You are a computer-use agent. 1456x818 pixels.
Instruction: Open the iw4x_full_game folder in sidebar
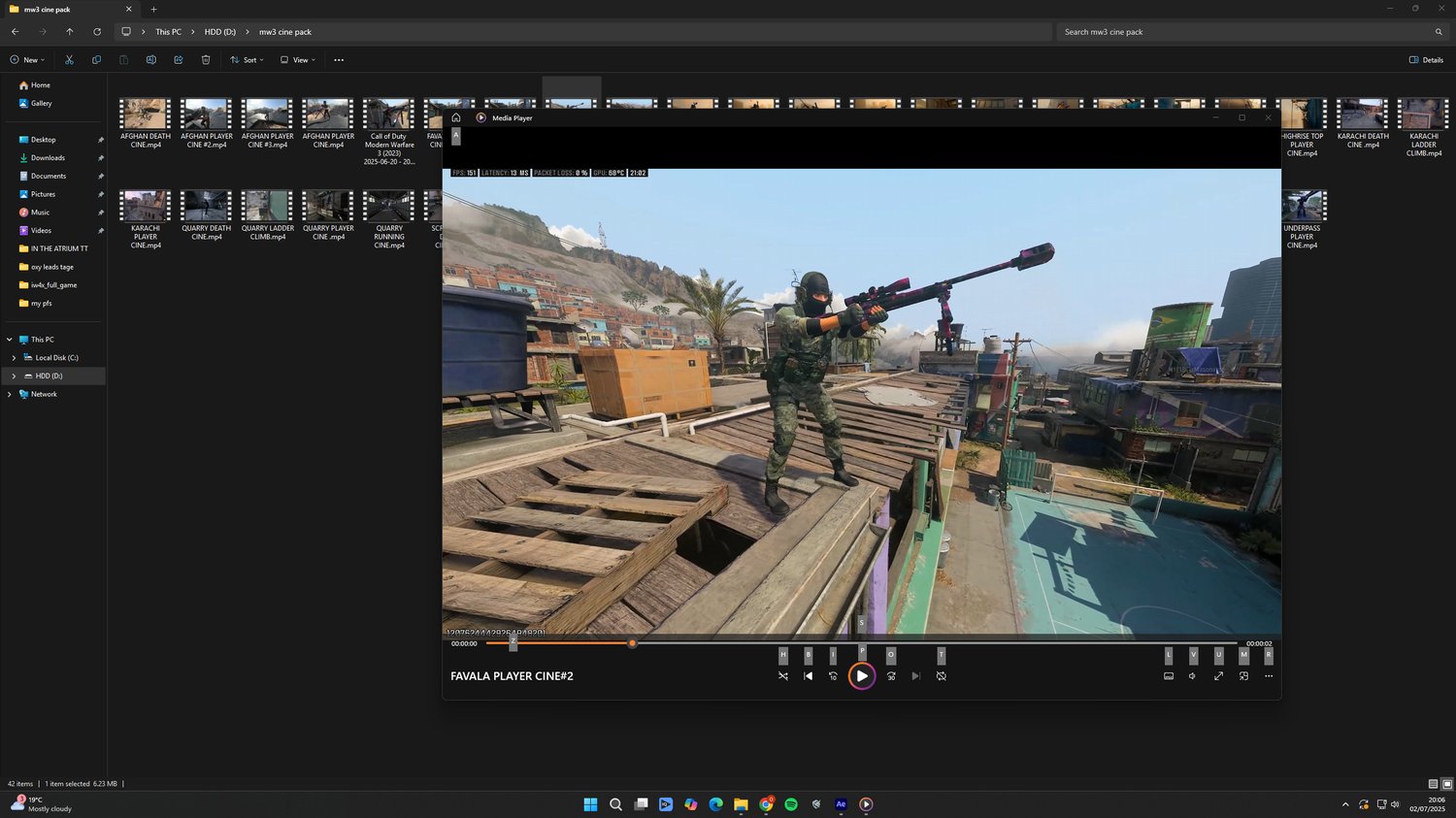[53, 285]
